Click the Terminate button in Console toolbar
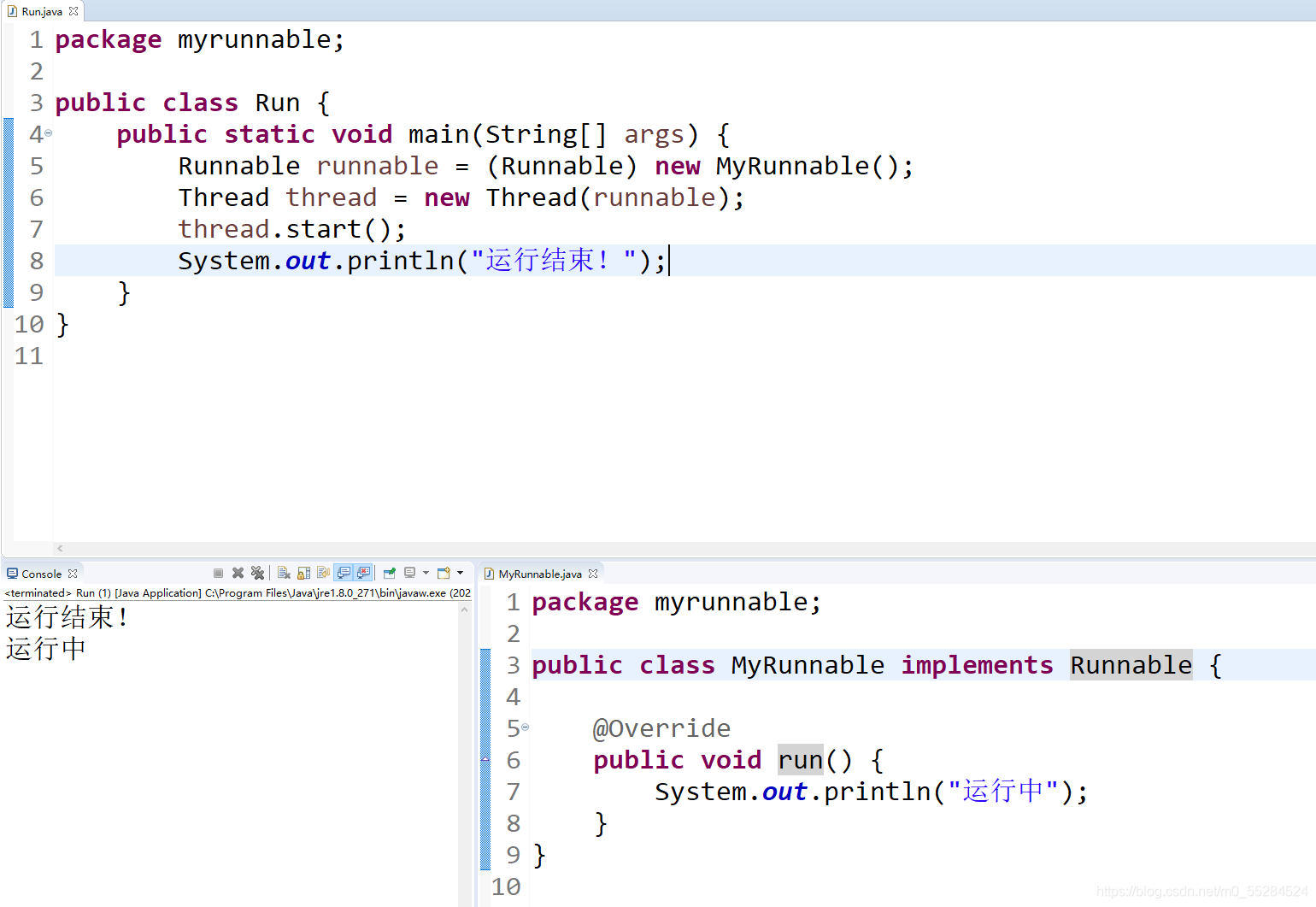Image resolution: width=1316 pixels, height=907 pixels. (x=218, y=574)
